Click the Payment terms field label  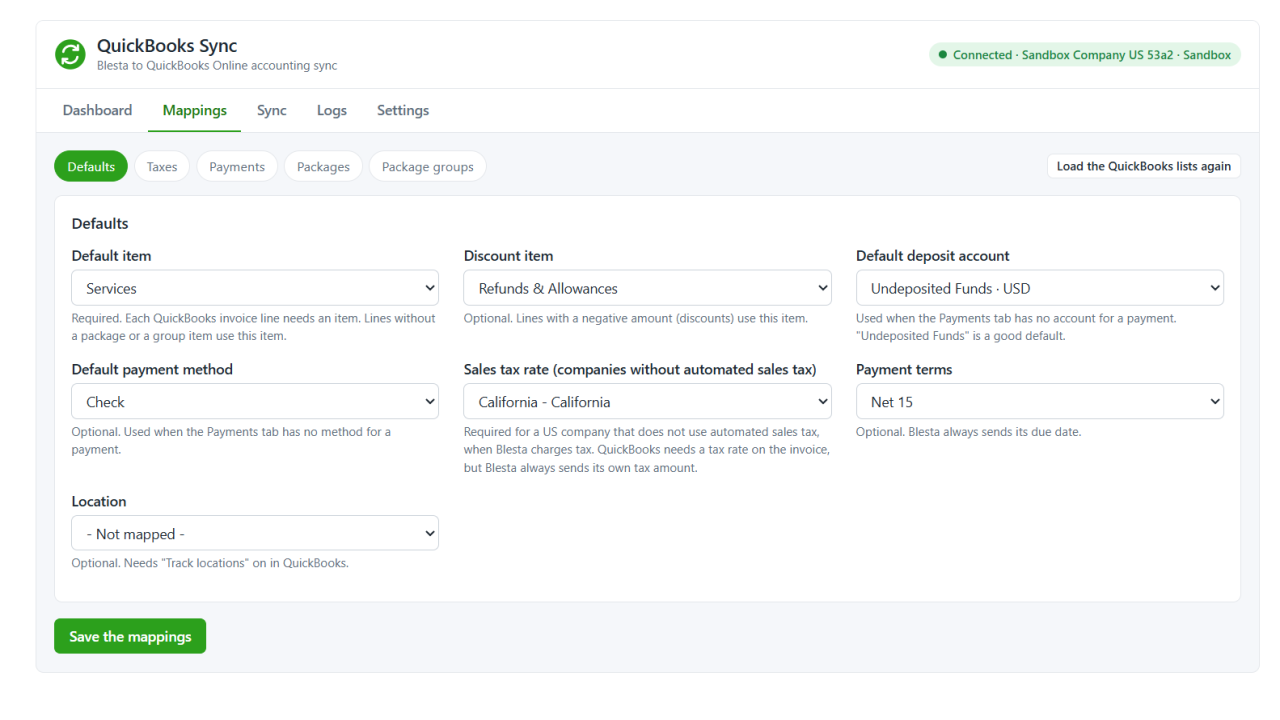tap(904, 369)
